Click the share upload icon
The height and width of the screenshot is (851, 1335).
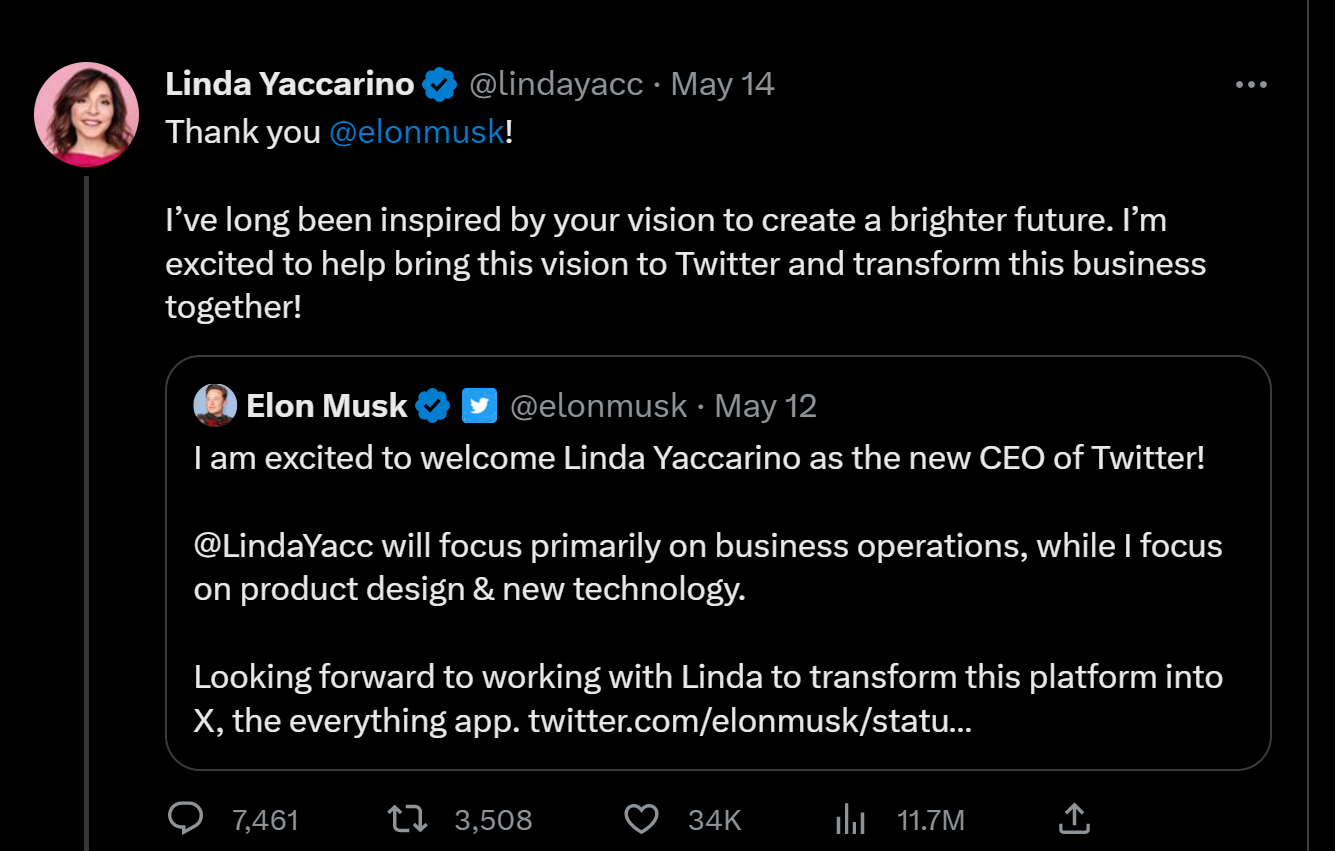point(1073,819)
